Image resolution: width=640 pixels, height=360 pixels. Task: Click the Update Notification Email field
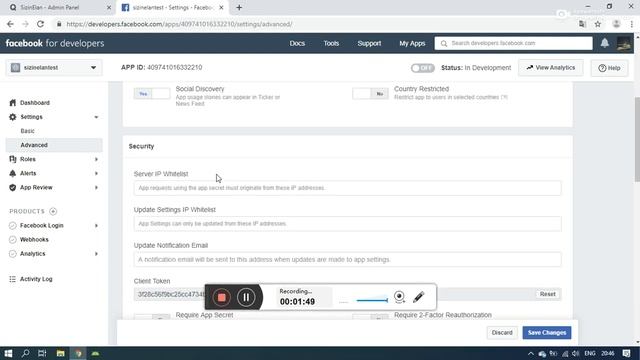click(x=347, y=260)
